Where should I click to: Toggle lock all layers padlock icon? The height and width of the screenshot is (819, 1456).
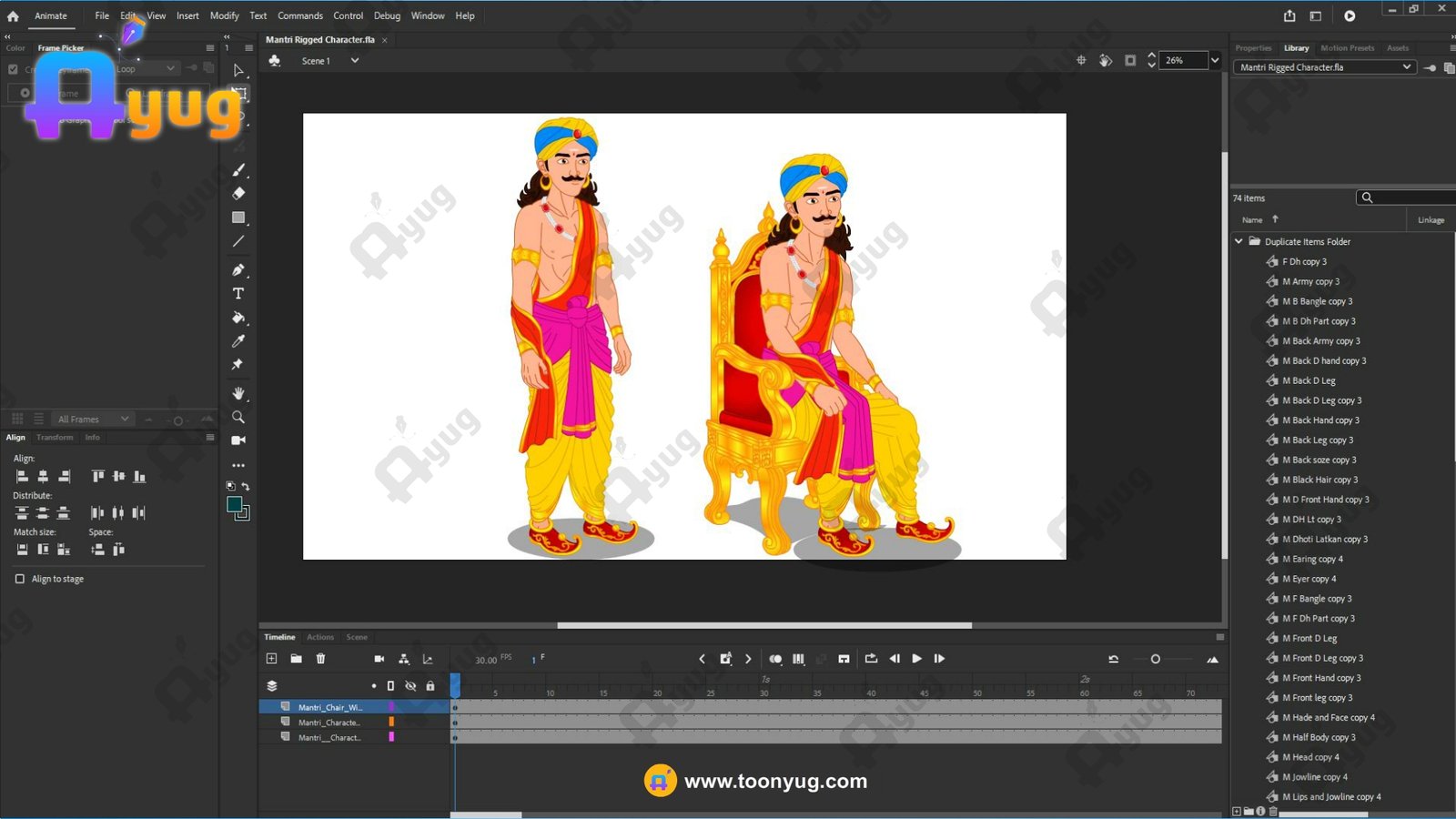[x=430, y=686]
